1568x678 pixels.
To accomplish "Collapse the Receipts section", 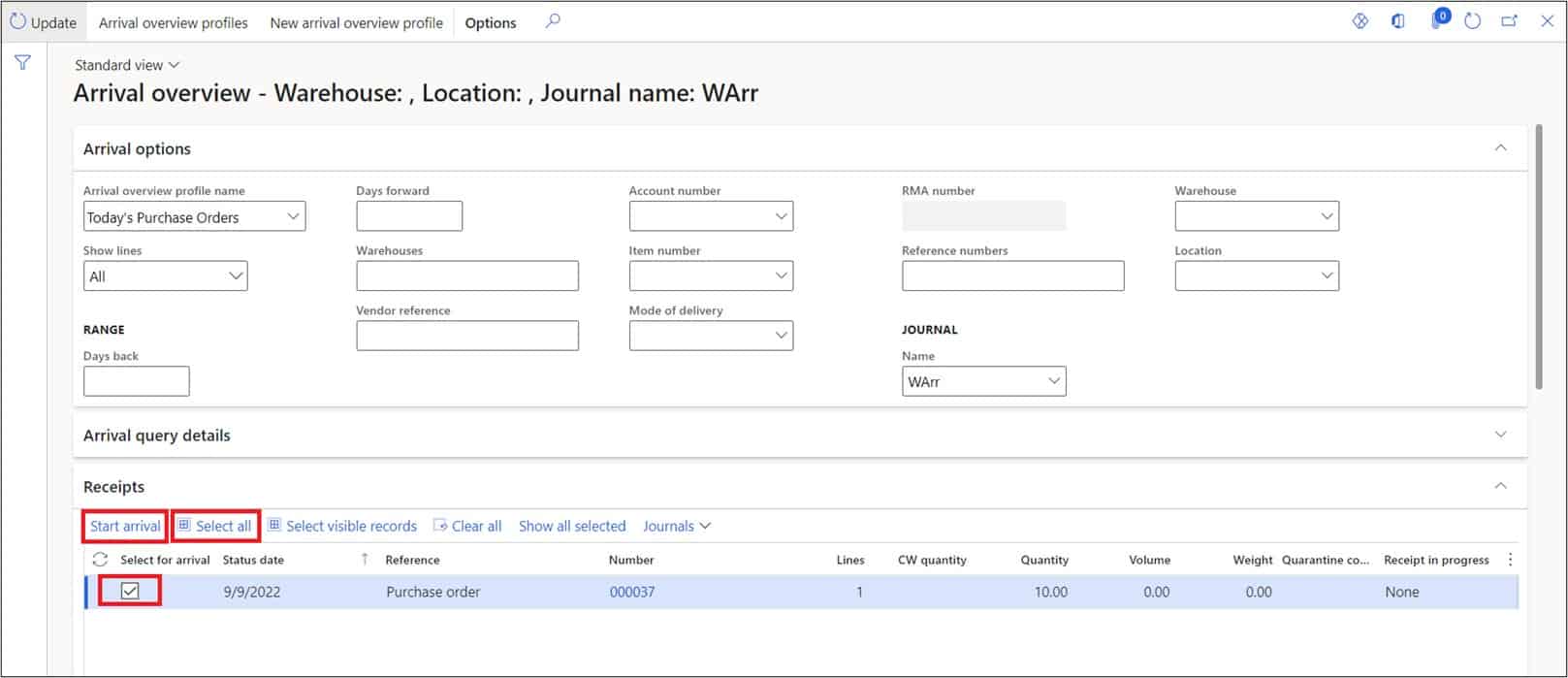I will pos(1500,486).
